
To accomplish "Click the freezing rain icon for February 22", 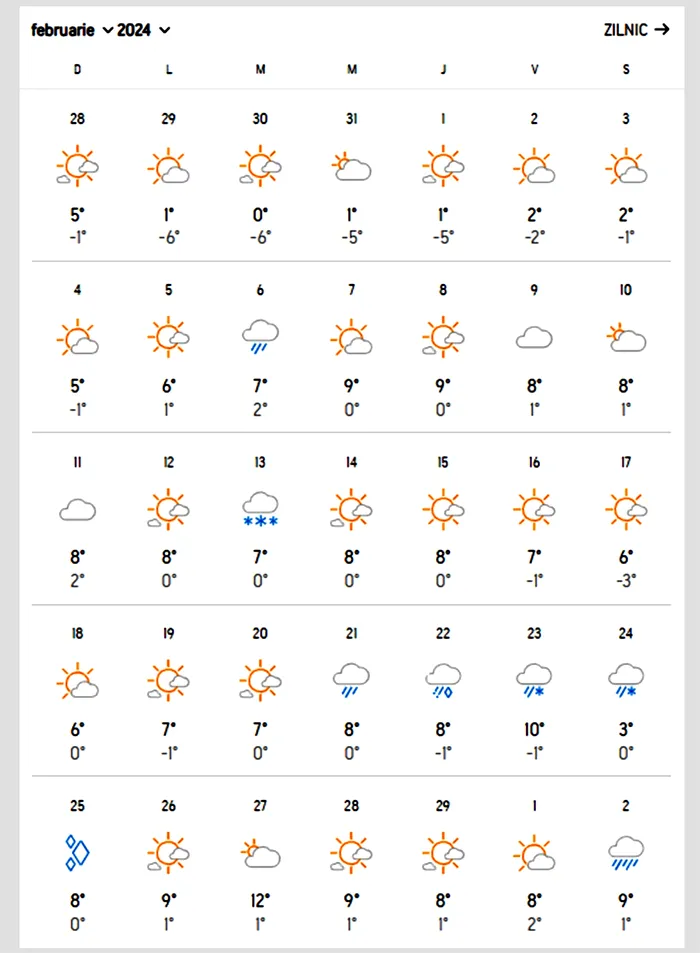I will [x=443, y=680].
